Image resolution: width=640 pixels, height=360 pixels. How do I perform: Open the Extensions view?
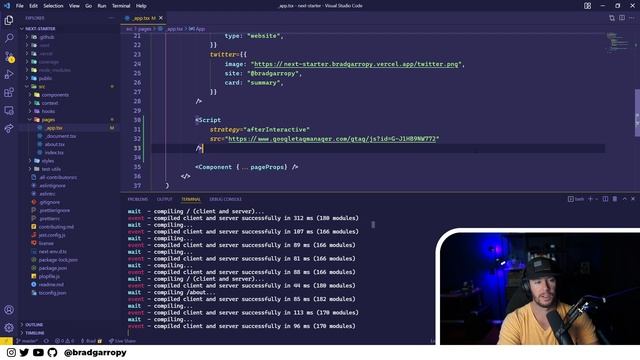(9, 92)
